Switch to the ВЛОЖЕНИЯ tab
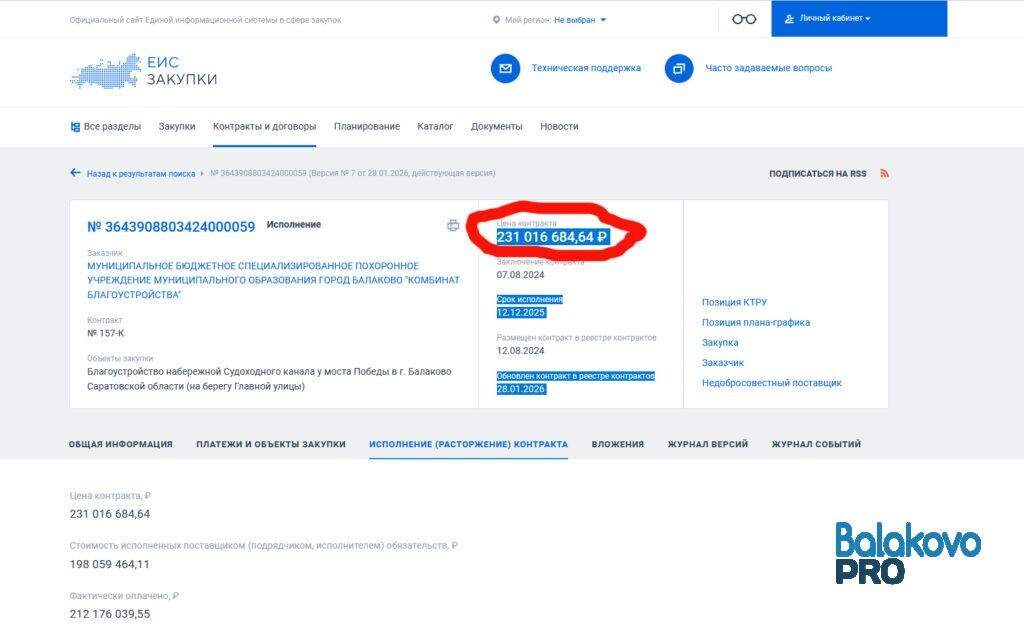The height and width of the screenshot is (638, 1024). click(x=620, y=444)
